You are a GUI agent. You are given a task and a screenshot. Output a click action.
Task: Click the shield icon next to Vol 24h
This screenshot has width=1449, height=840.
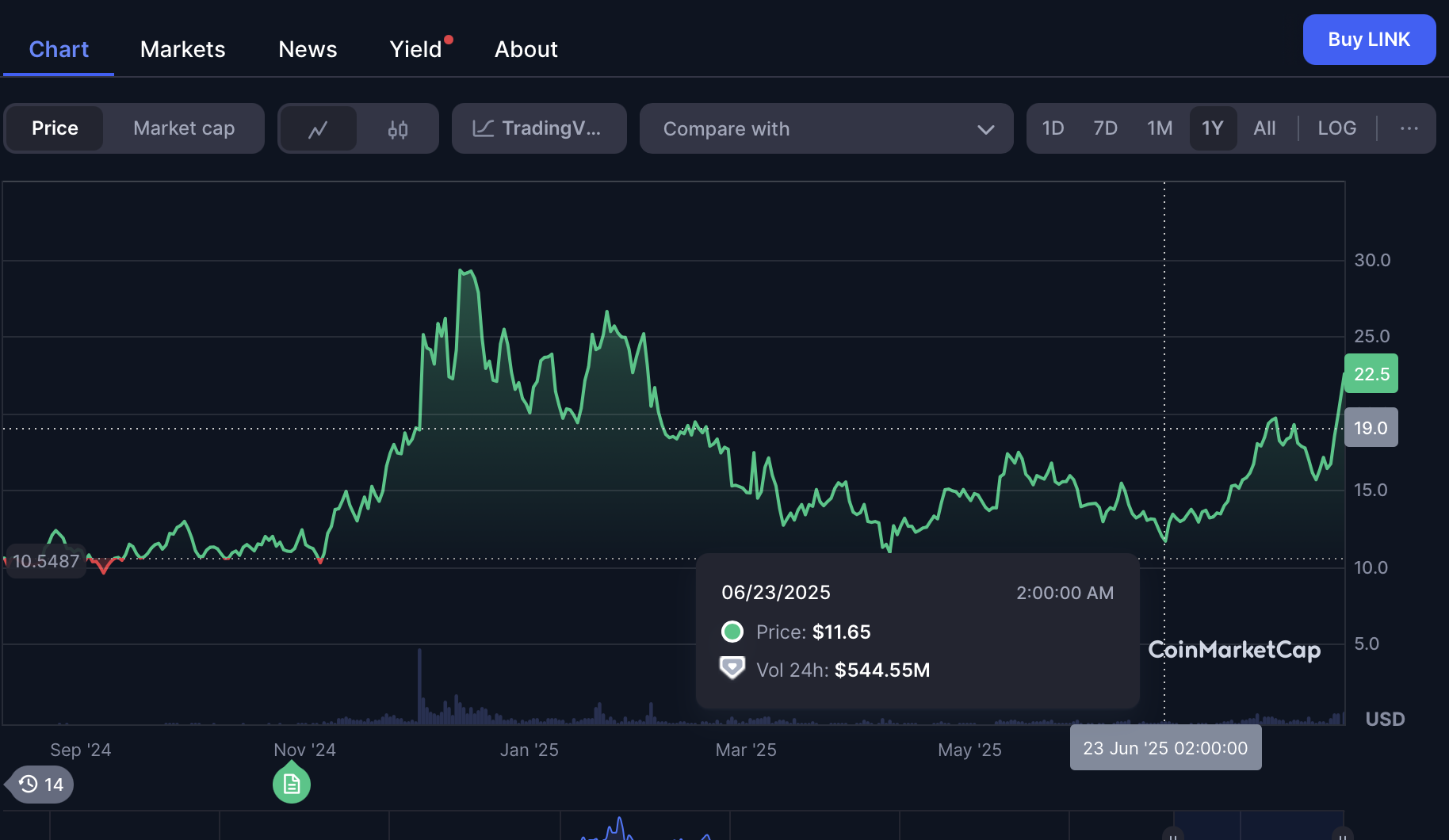(x=732, y=669)
